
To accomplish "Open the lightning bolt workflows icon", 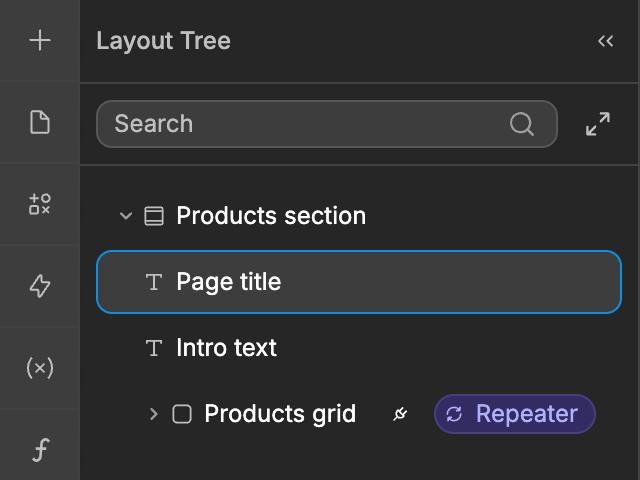I will 40,286.
